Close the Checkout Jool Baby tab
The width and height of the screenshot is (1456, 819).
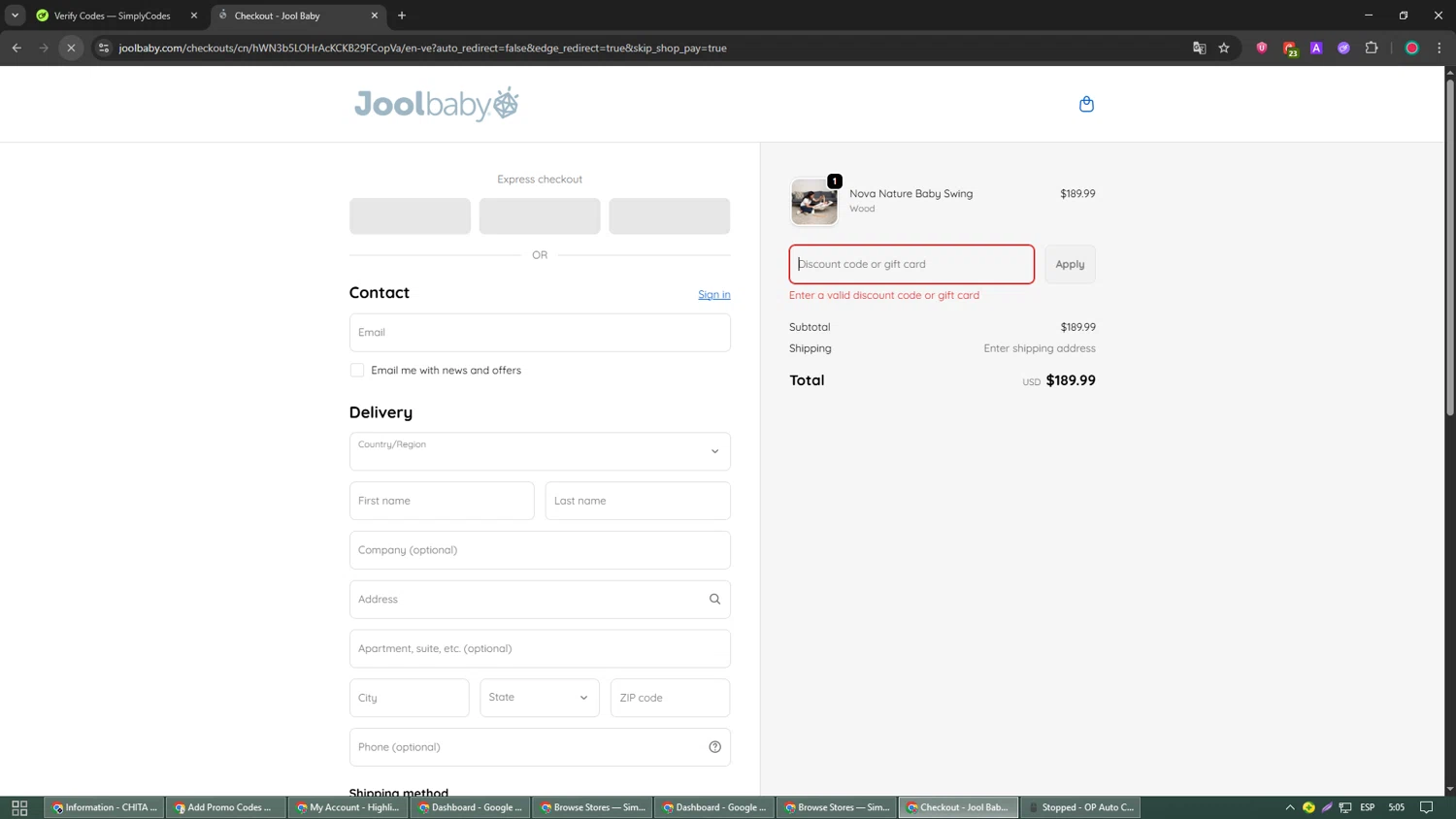(x=375, y=16)
